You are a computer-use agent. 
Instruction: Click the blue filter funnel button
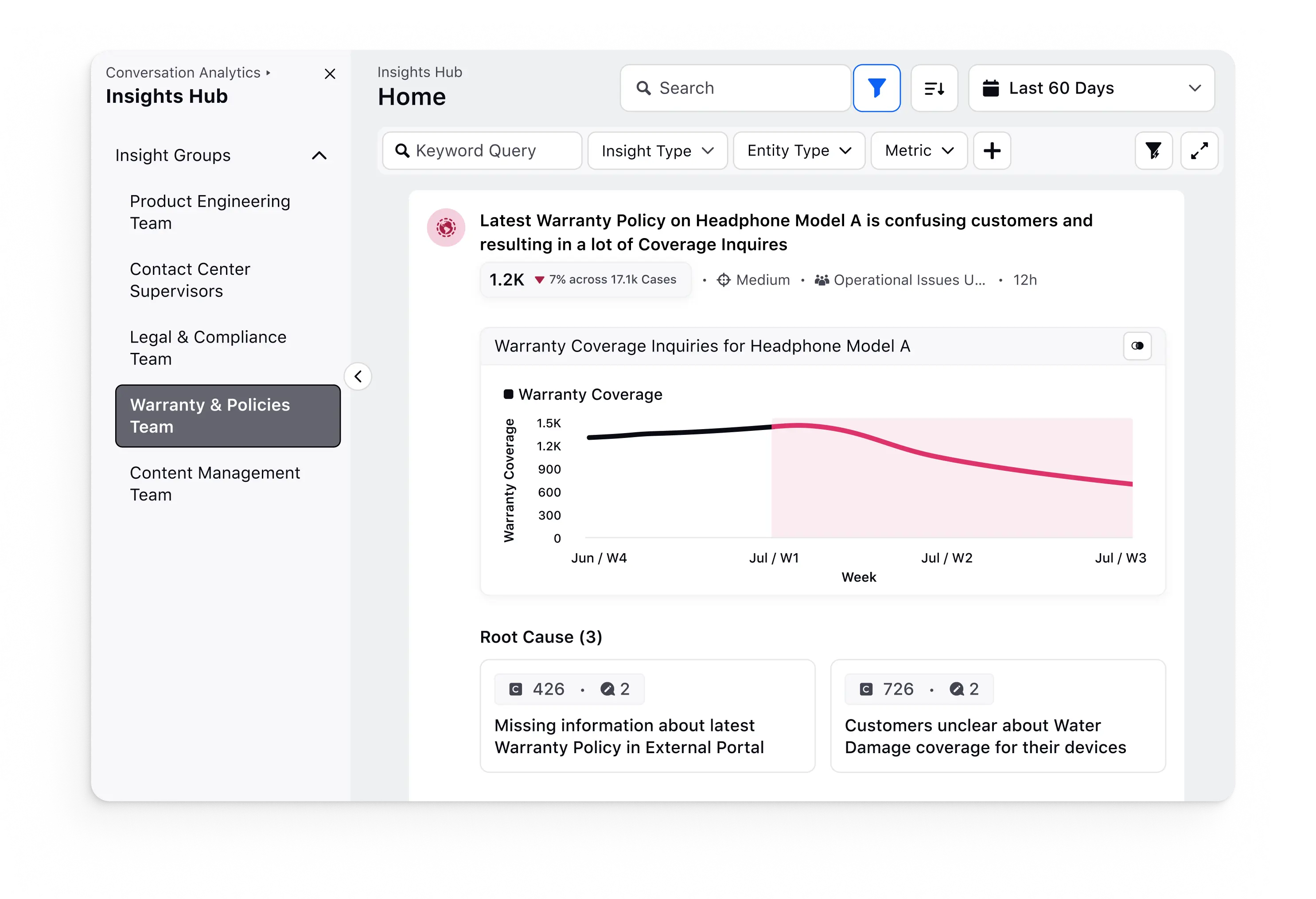coord(876,88)
